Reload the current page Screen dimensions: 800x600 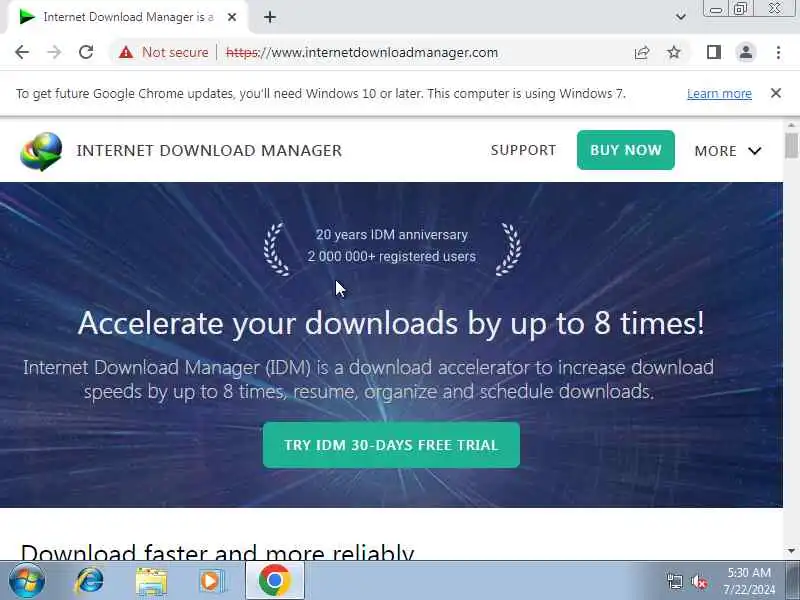pos(86,52)
